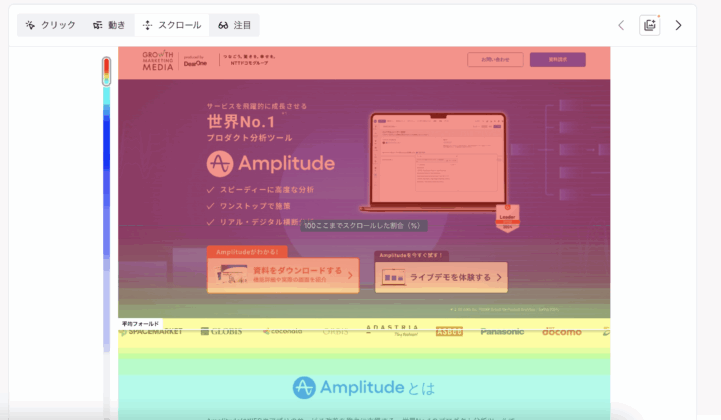Click the ORBIS client logo
The image size is (721, 420).
(x=335, y=331)
